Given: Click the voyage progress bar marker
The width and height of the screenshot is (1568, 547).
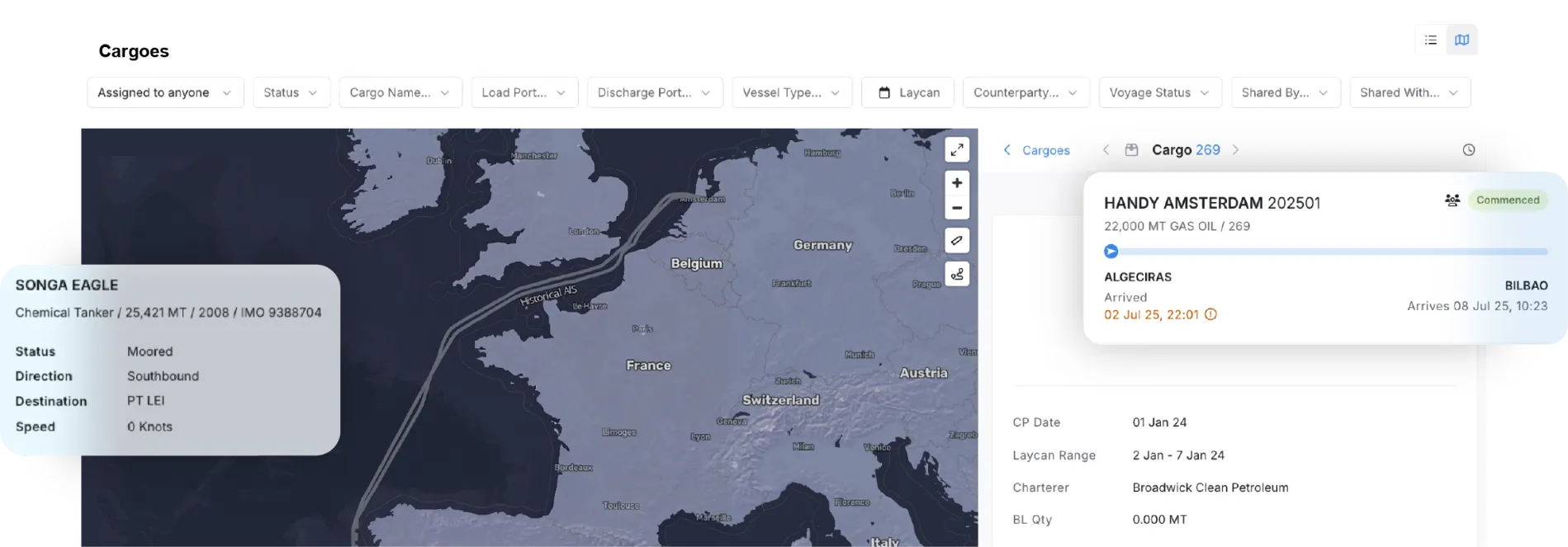Looking at the screenshot, I should (1111, 252).
